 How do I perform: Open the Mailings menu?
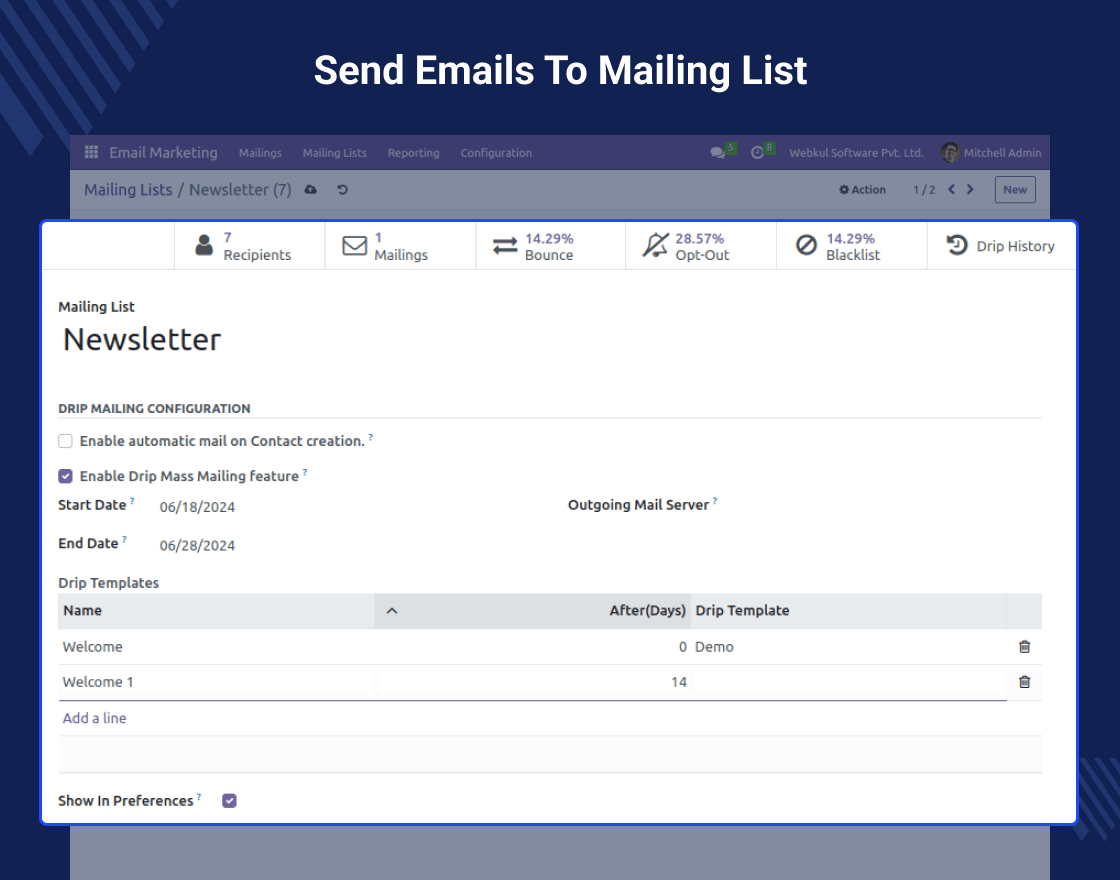pyautogui.click(x=260, y=153)
